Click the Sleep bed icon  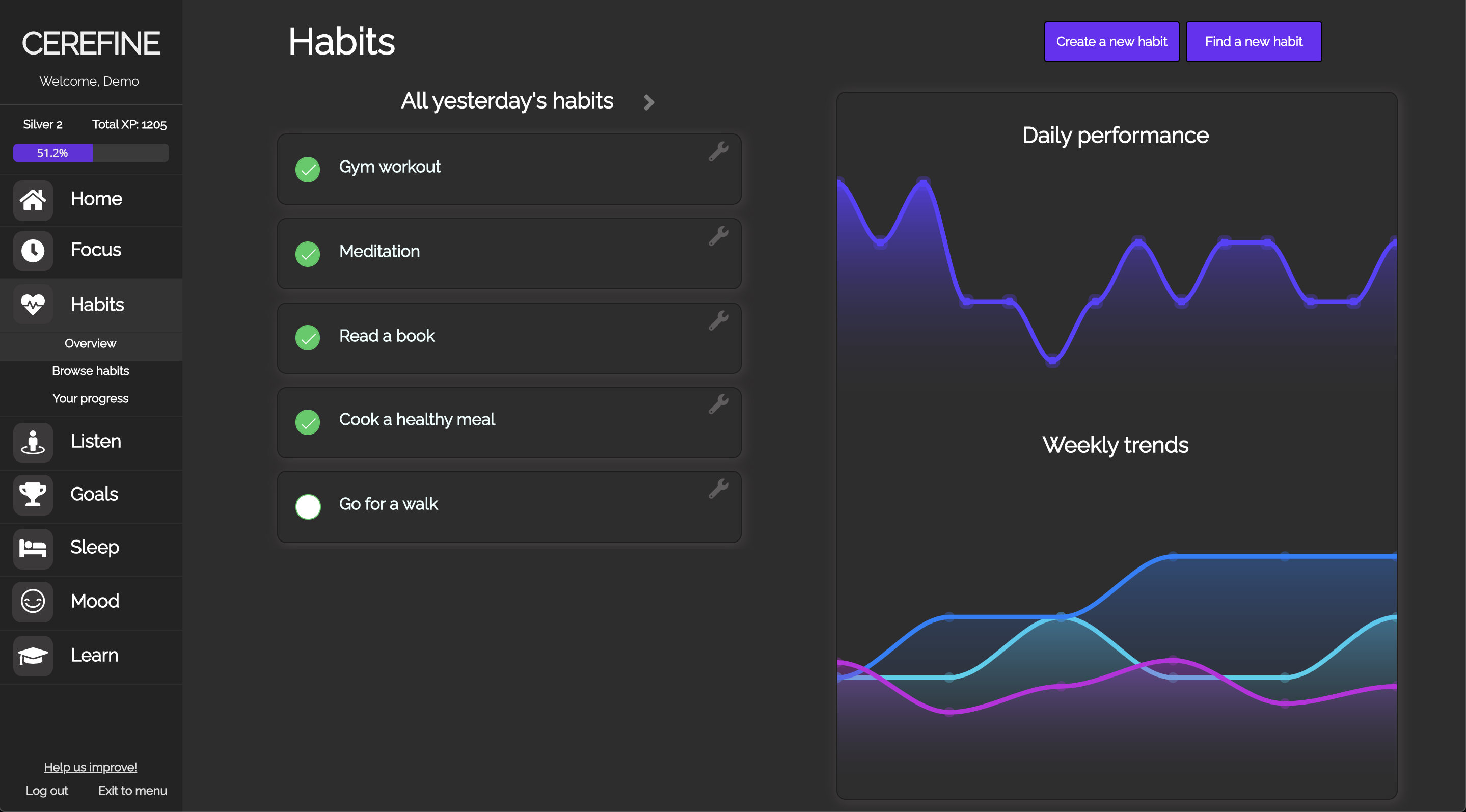33,549
